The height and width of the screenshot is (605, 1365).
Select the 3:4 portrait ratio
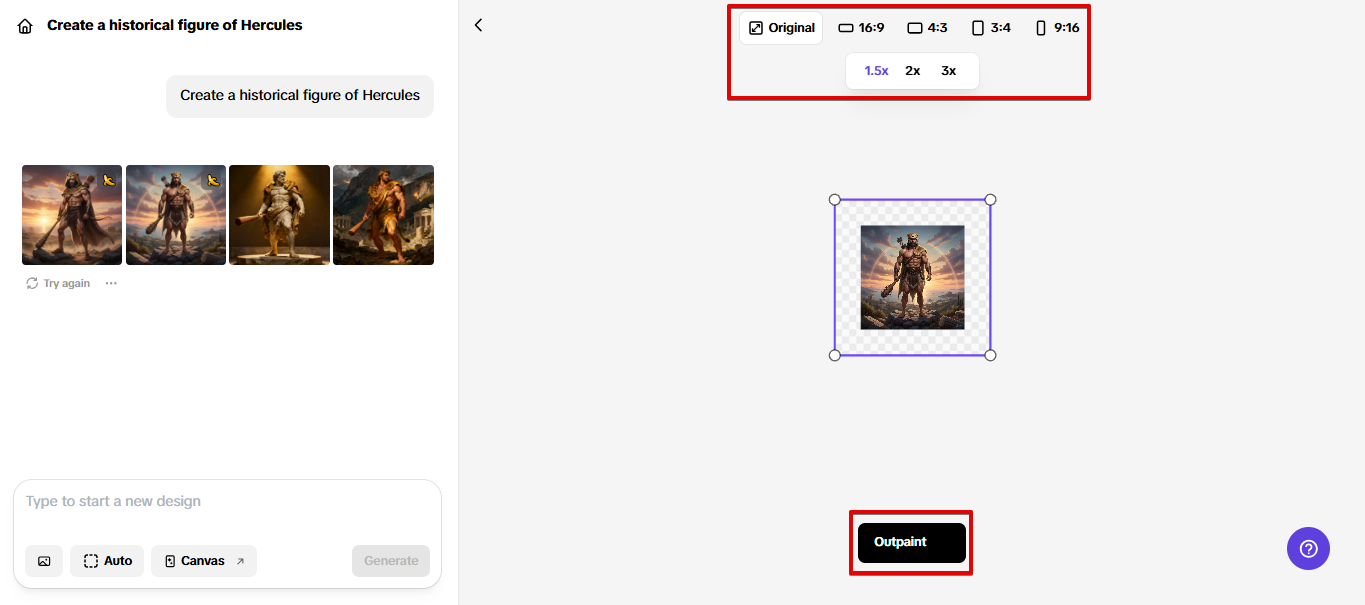click(x=991, y=28)
